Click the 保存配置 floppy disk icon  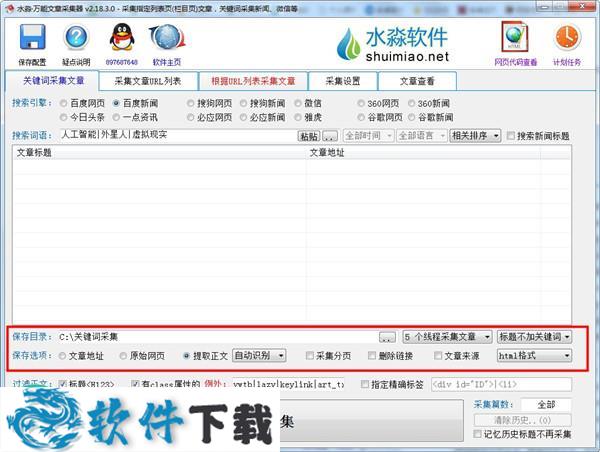(32, 39)
